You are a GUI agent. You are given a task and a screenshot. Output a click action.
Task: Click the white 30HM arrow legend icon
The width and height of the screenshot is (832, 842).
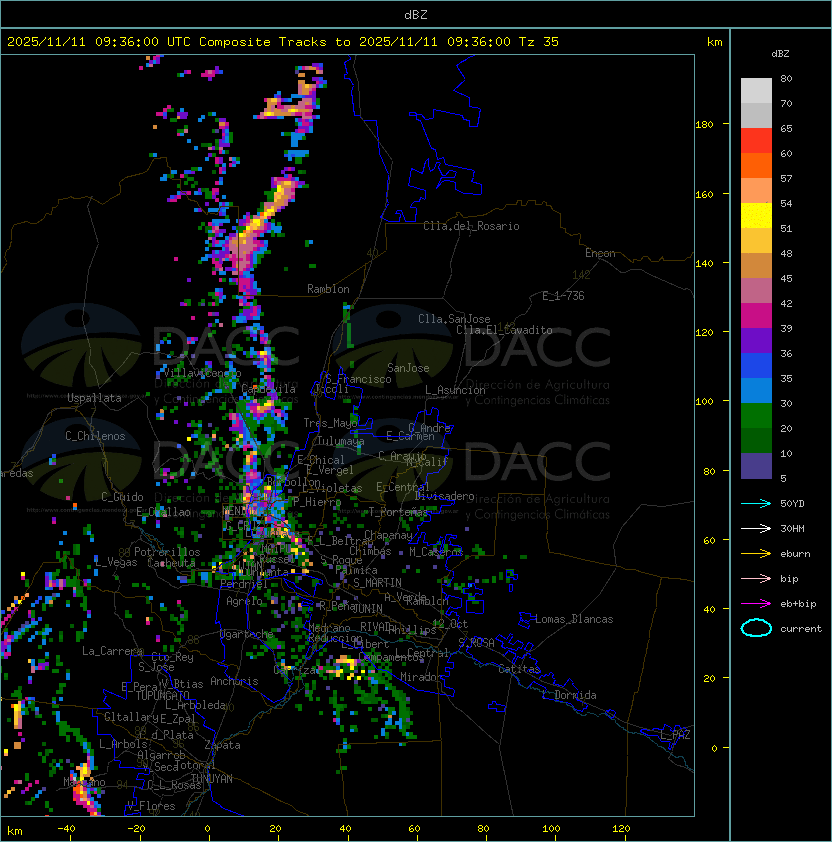pos(756,528)
